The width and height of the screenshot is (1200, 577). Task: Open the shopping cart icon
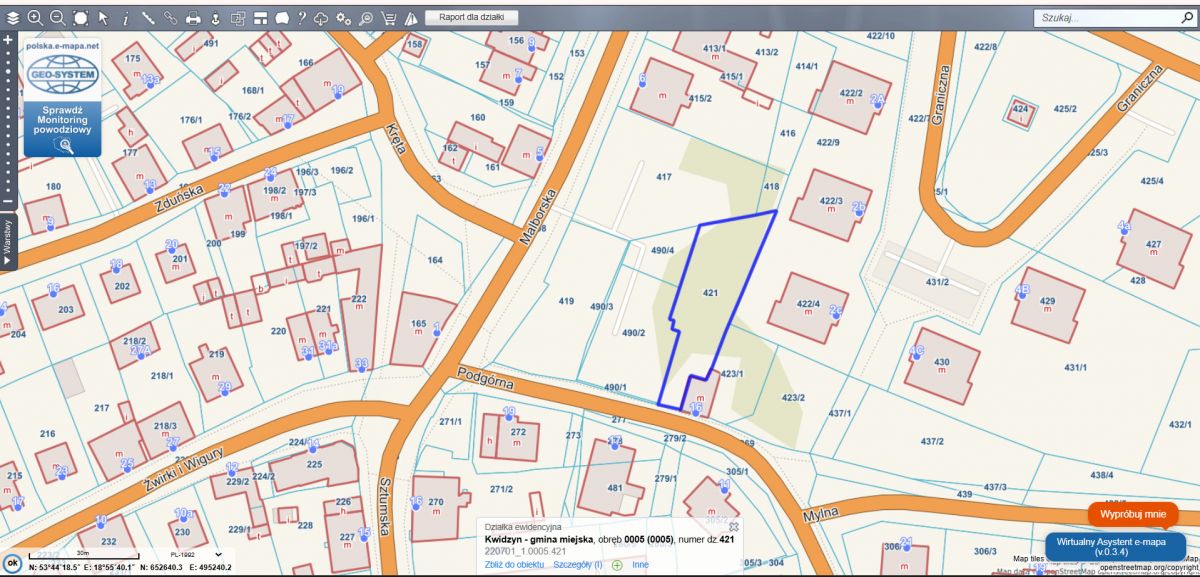click(x=388, y=18)
